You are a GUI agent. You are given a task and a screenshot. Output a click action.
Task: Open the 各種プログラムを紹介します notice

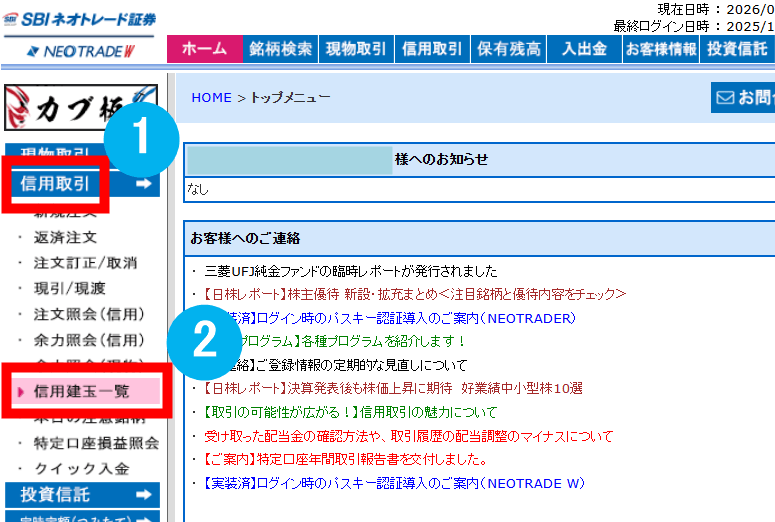[351, 341]
